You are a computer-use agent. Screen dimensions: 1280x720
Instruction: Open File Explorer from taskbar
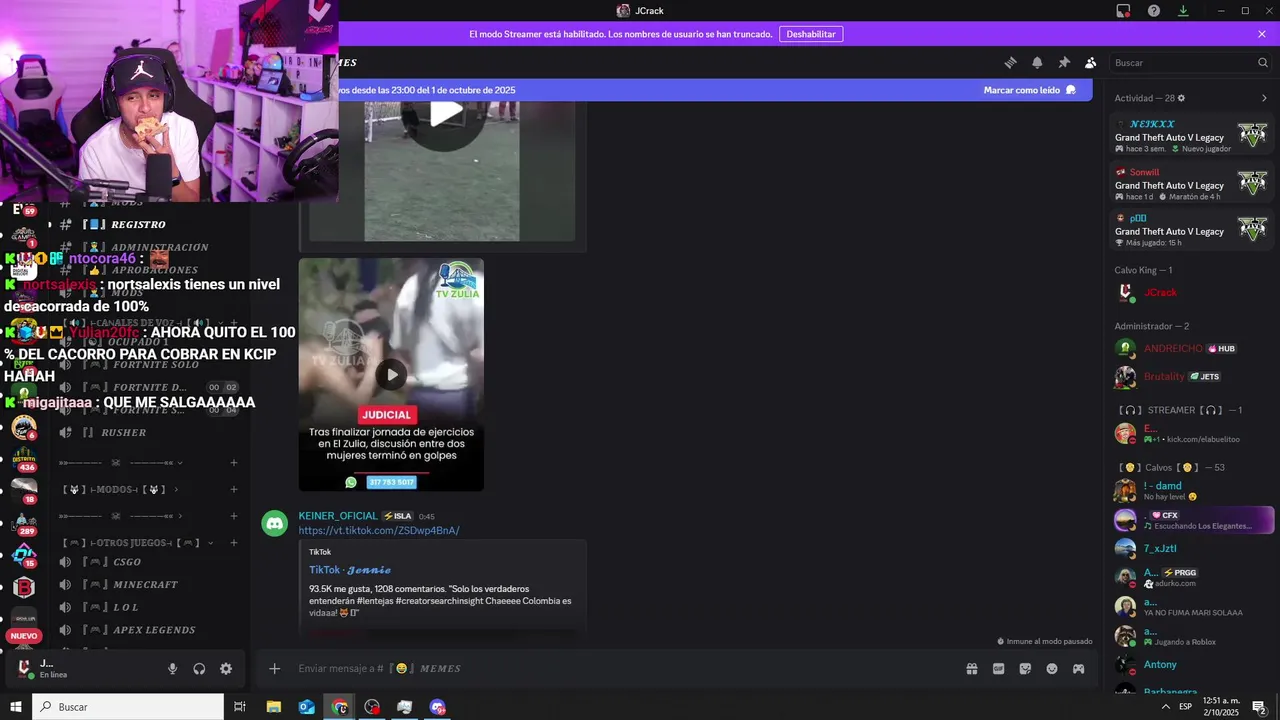[x=274, y=707]
